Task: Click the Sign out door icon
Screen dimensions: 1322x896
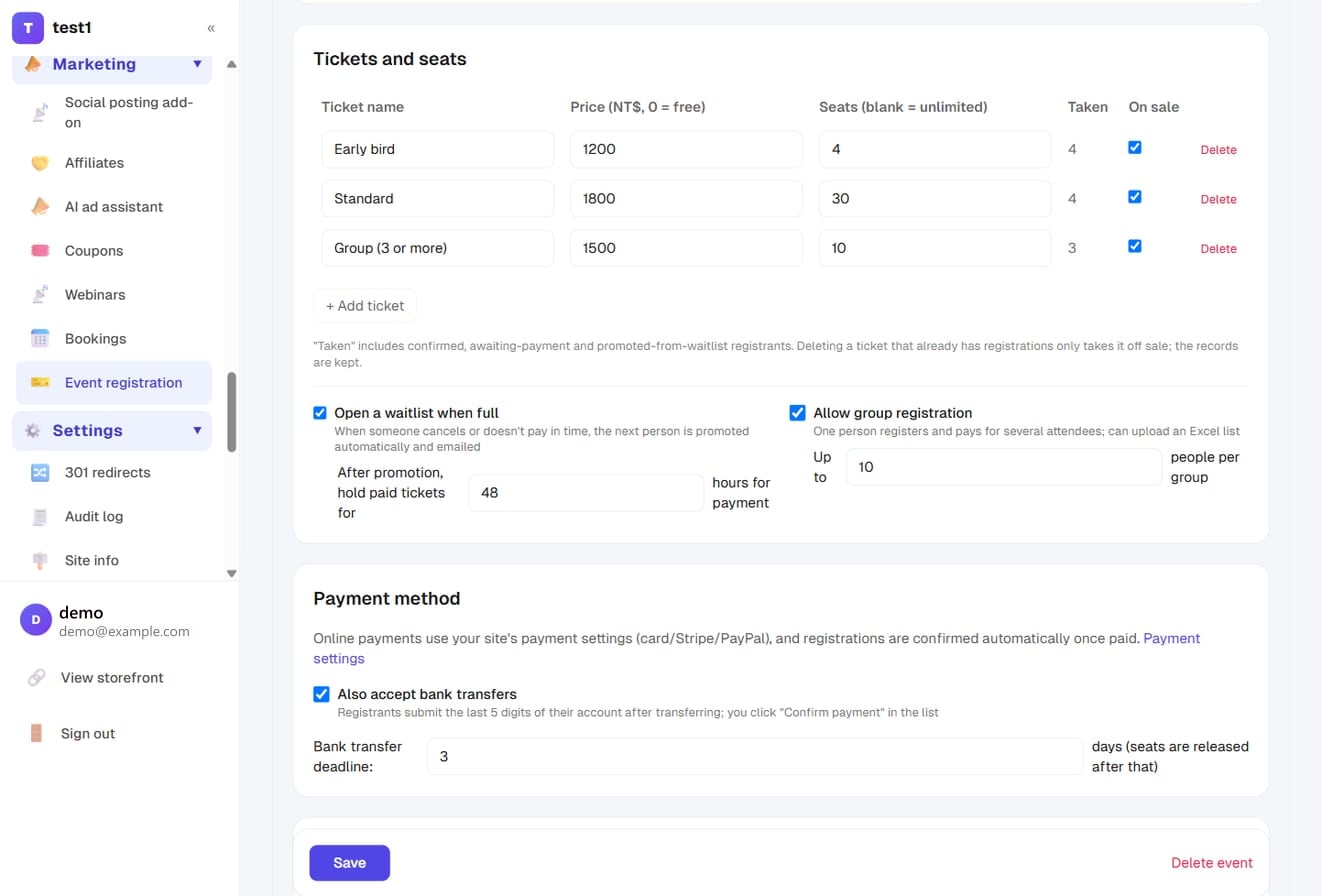Action: click(36, 734)
